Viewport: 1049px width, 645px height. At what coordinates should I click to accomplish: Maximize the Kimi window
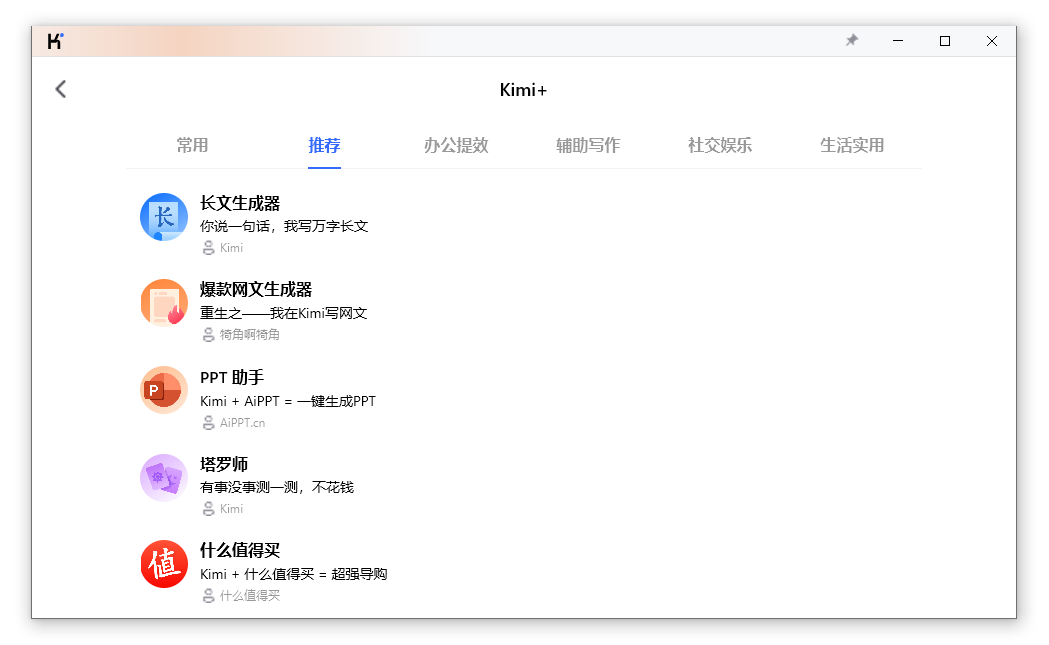click(x=945, y=41)
